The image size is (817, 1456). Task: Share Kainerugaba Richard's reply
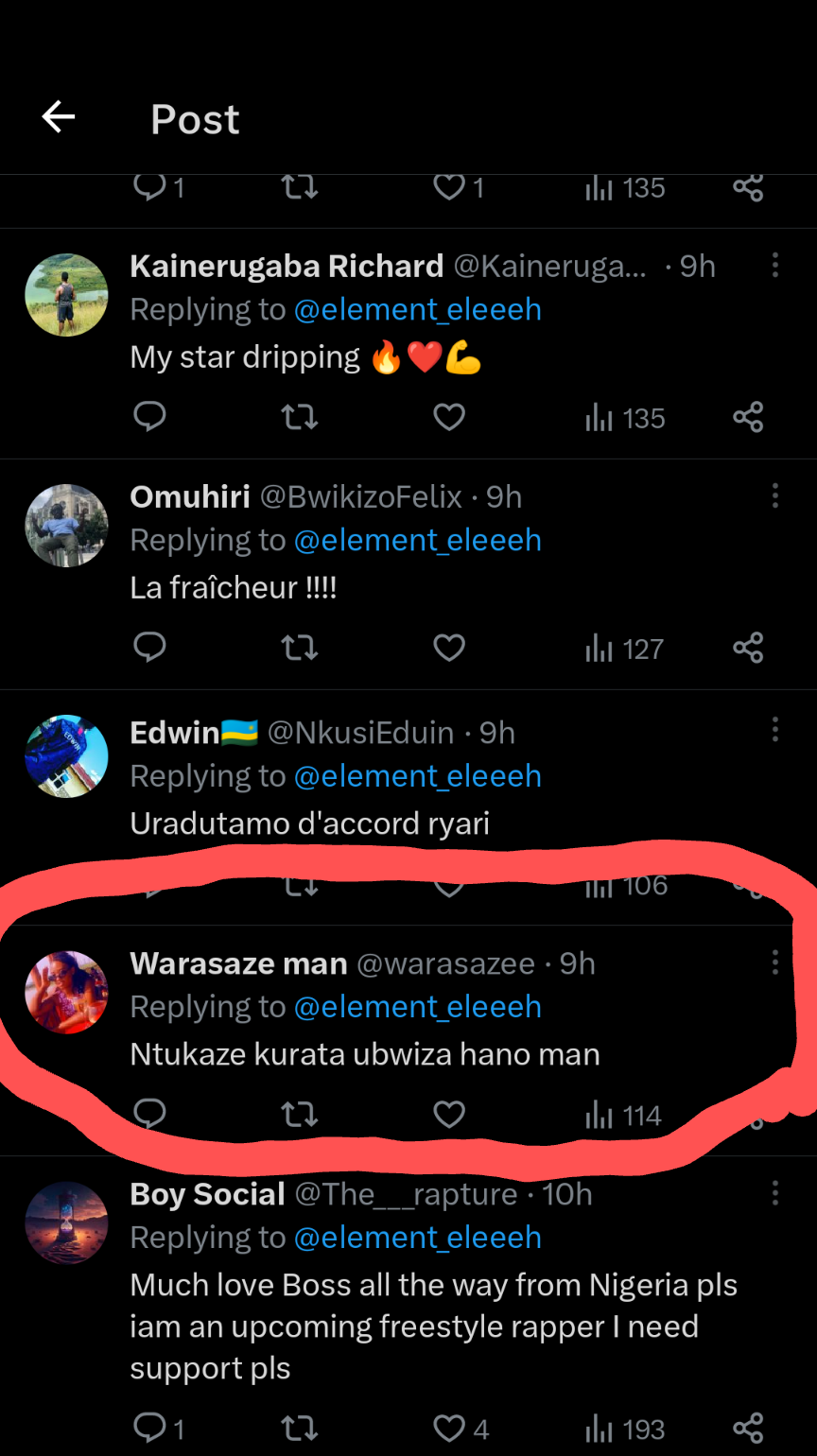tap(747, 417)
